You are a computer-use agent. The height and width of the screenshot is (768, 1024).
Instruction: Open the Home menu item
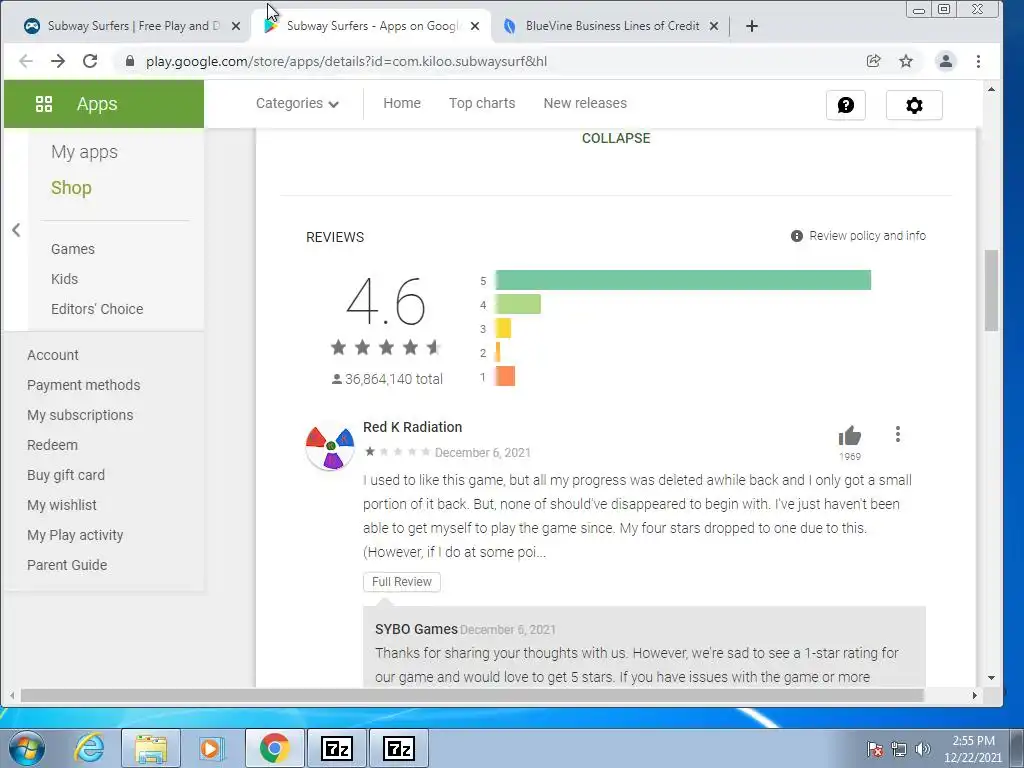click(402, 103)
